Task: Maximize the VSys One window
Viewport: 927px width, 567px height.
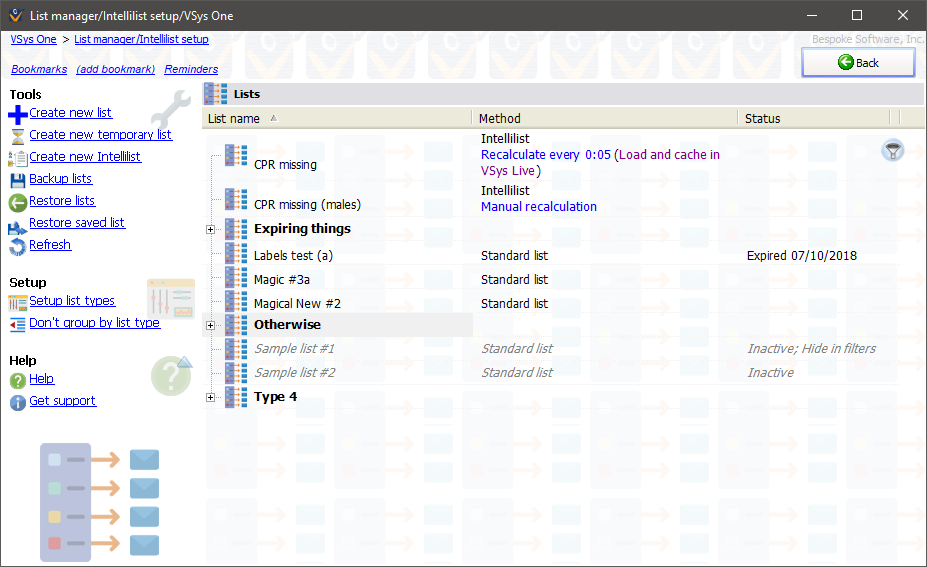Action: point(857,15)
